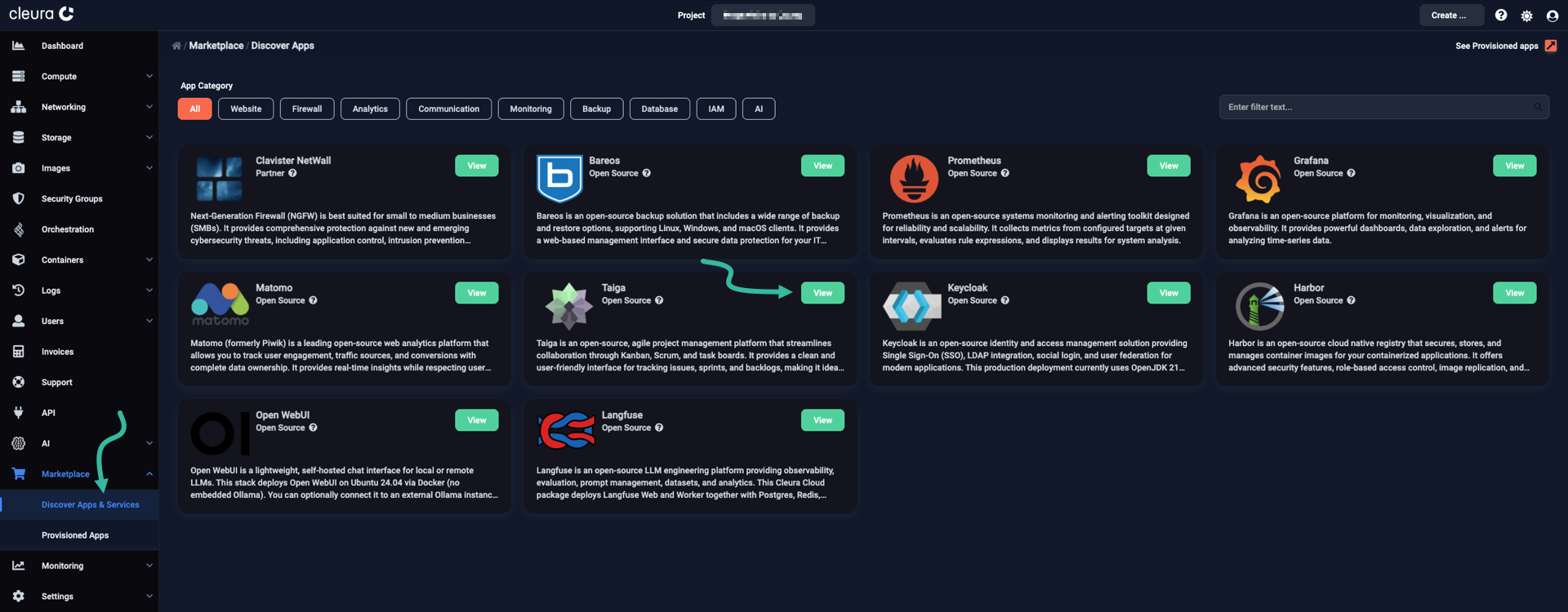Click the info icon next to Clavister Partner
The width and height of the screenshot is (1568, 612).
pos(292,173)
